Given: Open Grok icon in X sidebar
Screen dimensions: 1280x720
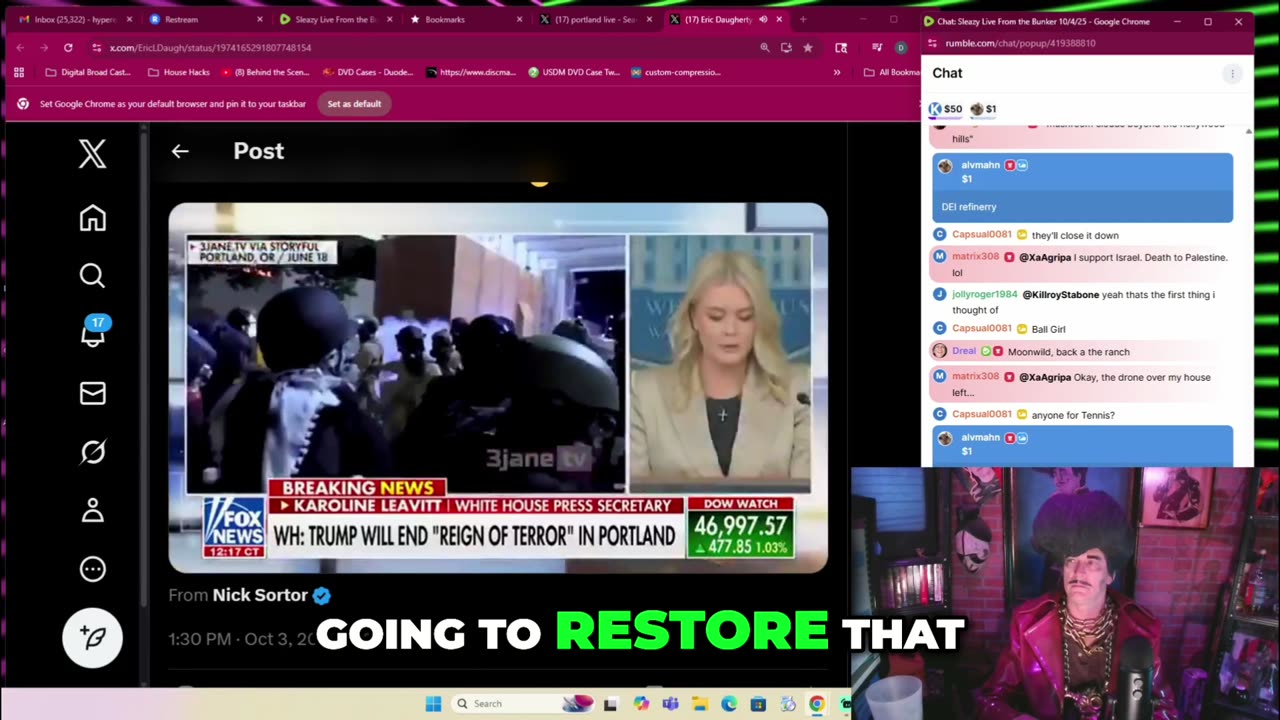Looking at the screenshot, I should tap(92, 452).
